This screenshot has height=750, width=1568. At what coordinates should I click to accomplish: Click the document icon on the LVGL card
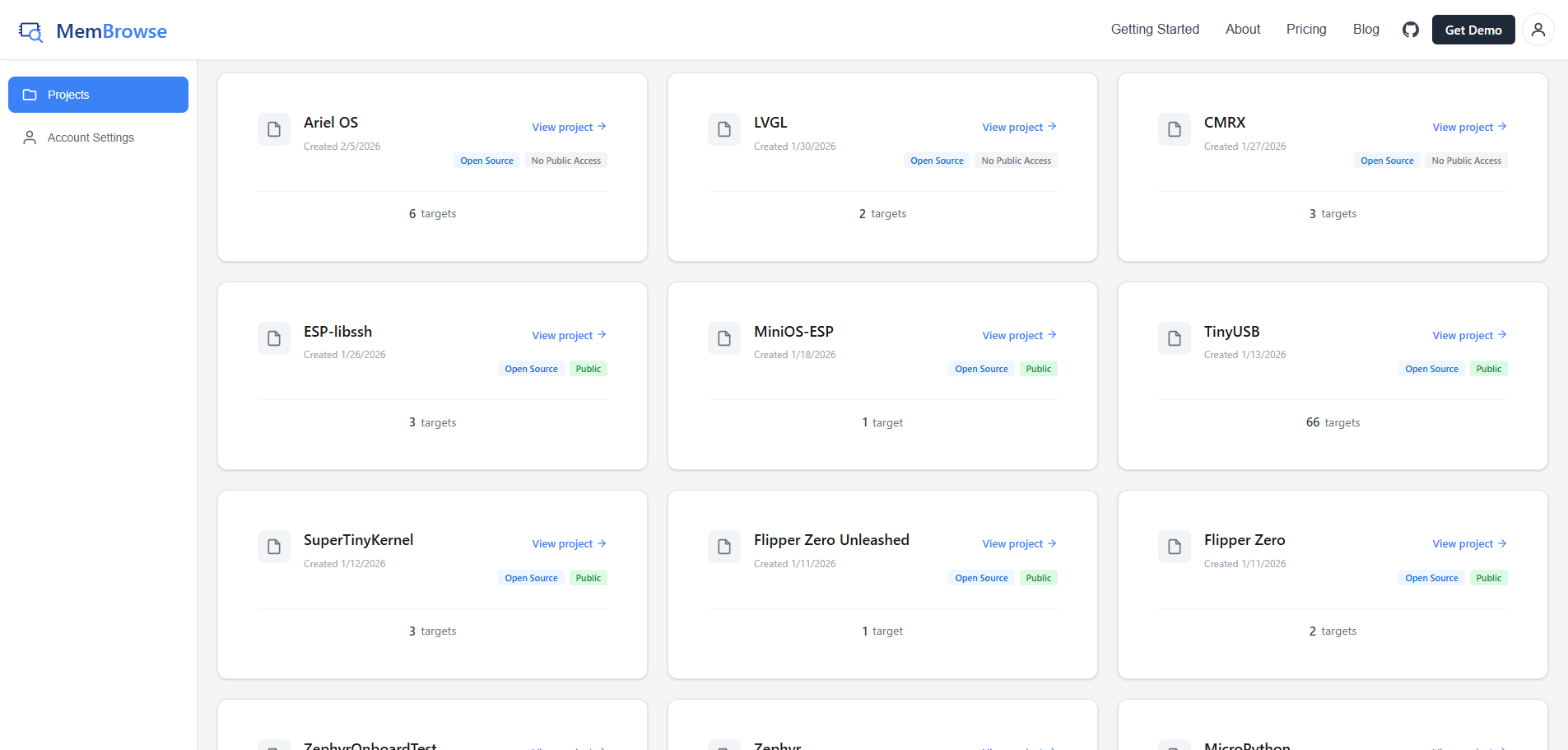pyautogui.click(x=724, y=129)
